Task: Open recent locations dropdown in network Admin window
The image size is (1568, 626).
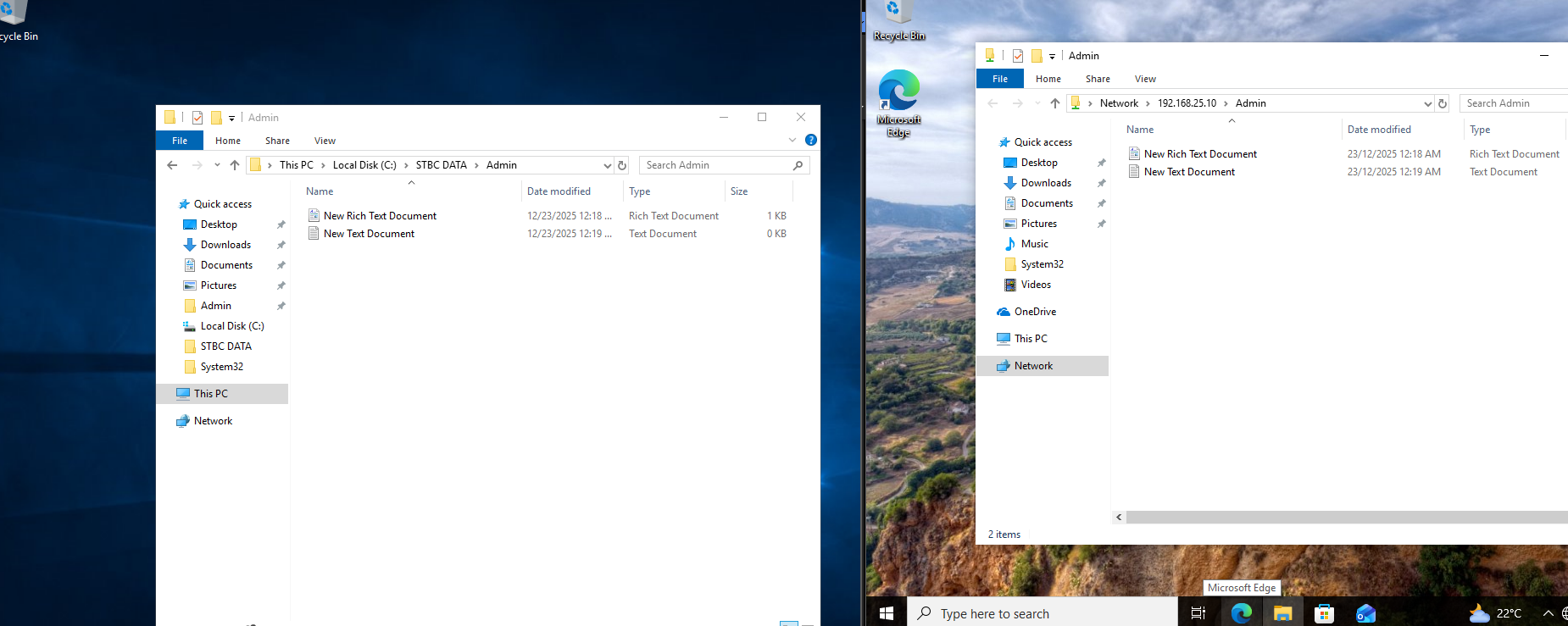Action: (1037, 103)
